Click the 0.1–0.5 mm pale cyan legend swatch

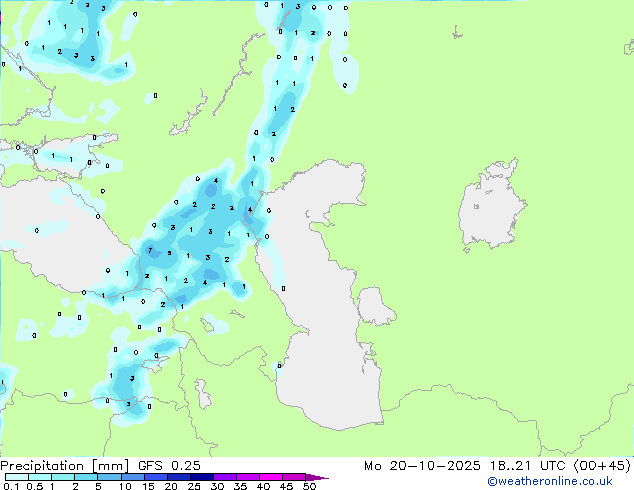pyautogui.click(x=17, y=477)
